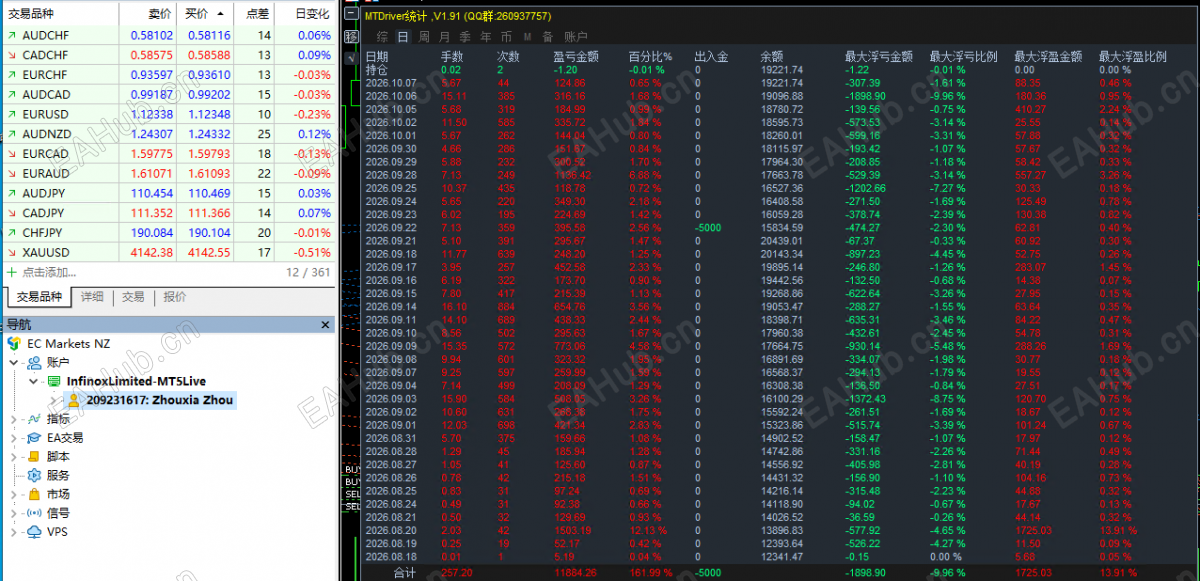
Task: Click the 账户 accounts people icon
Action: pyautogui.click(x=35, y=362)
